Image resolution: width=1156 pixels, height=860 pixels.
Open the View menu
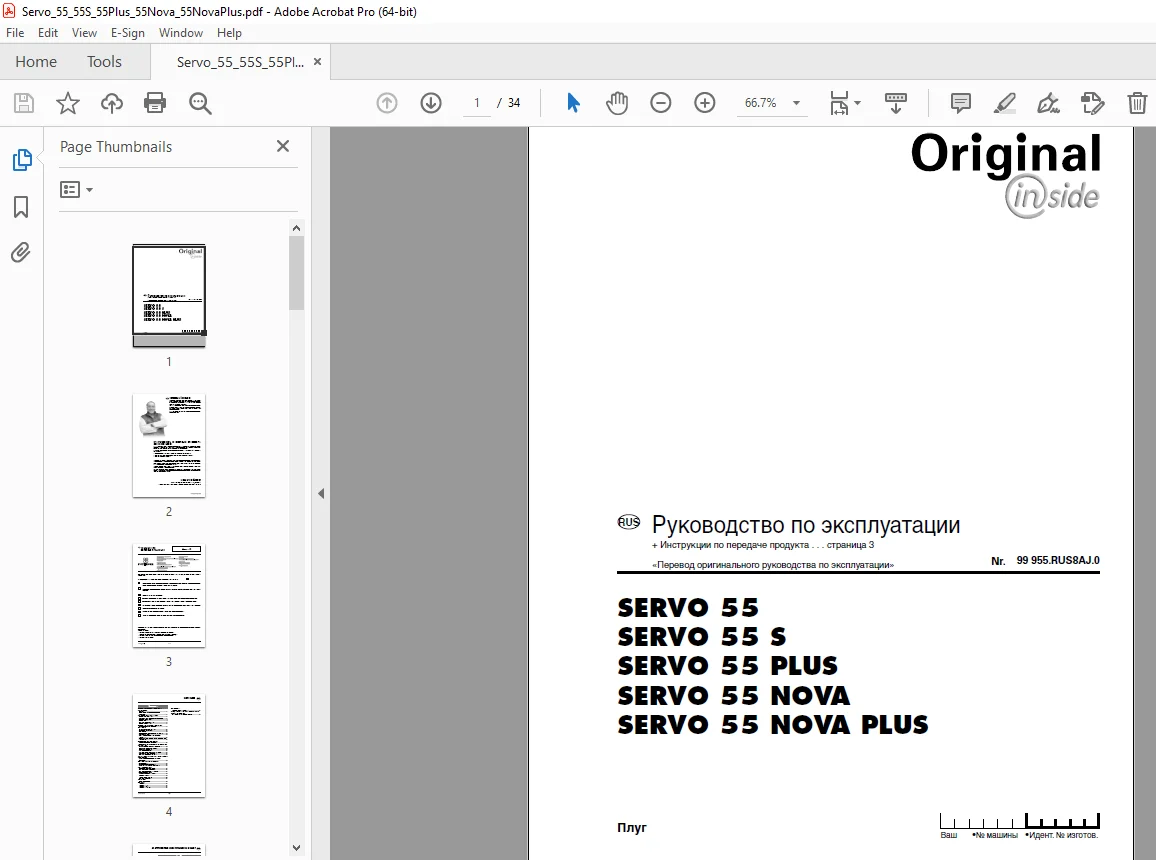[84, 32]
